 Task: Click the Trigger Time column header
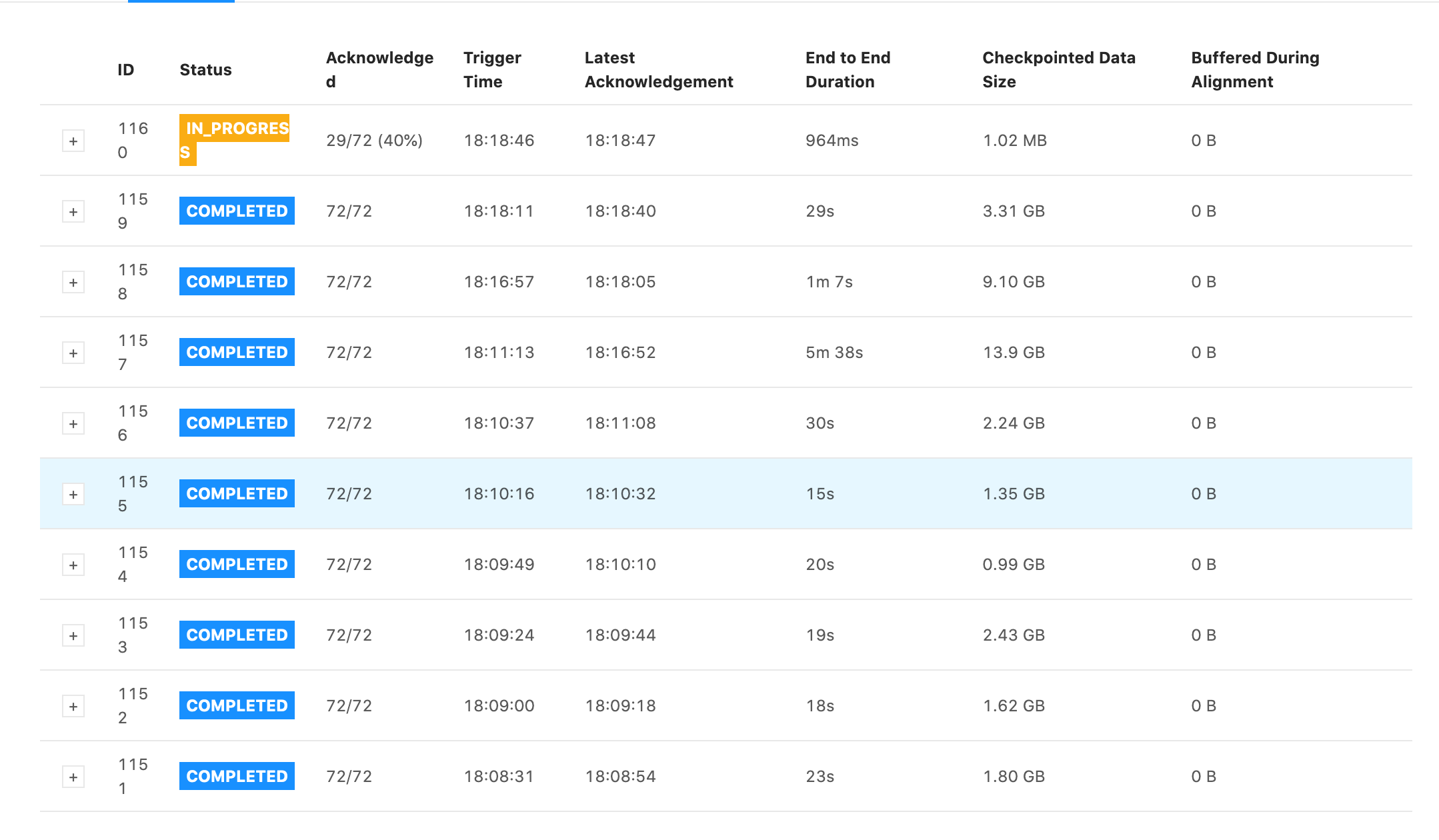coord(492,69)
